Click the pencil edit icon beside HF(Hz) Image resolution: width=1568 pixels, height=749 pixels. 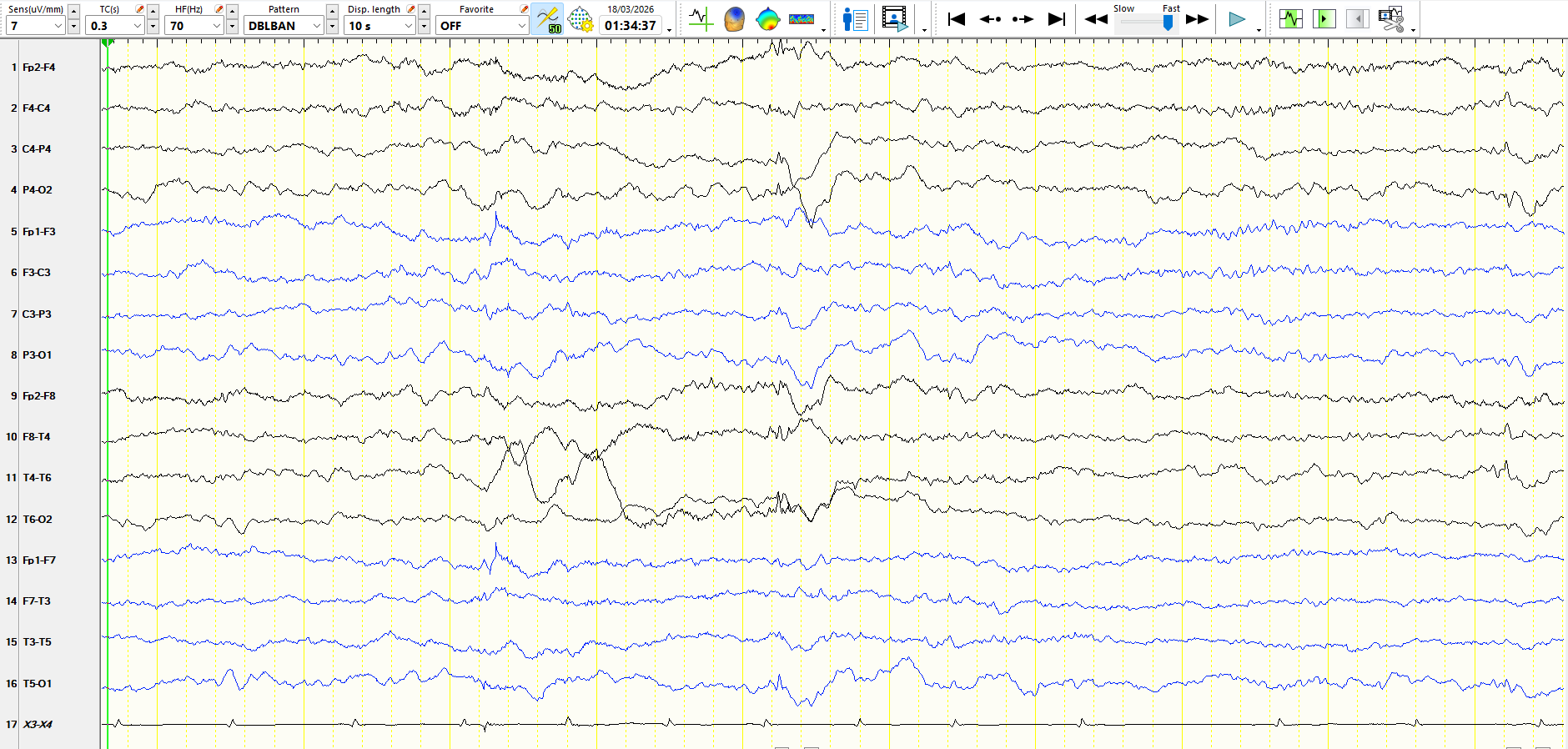coord(219,9)
